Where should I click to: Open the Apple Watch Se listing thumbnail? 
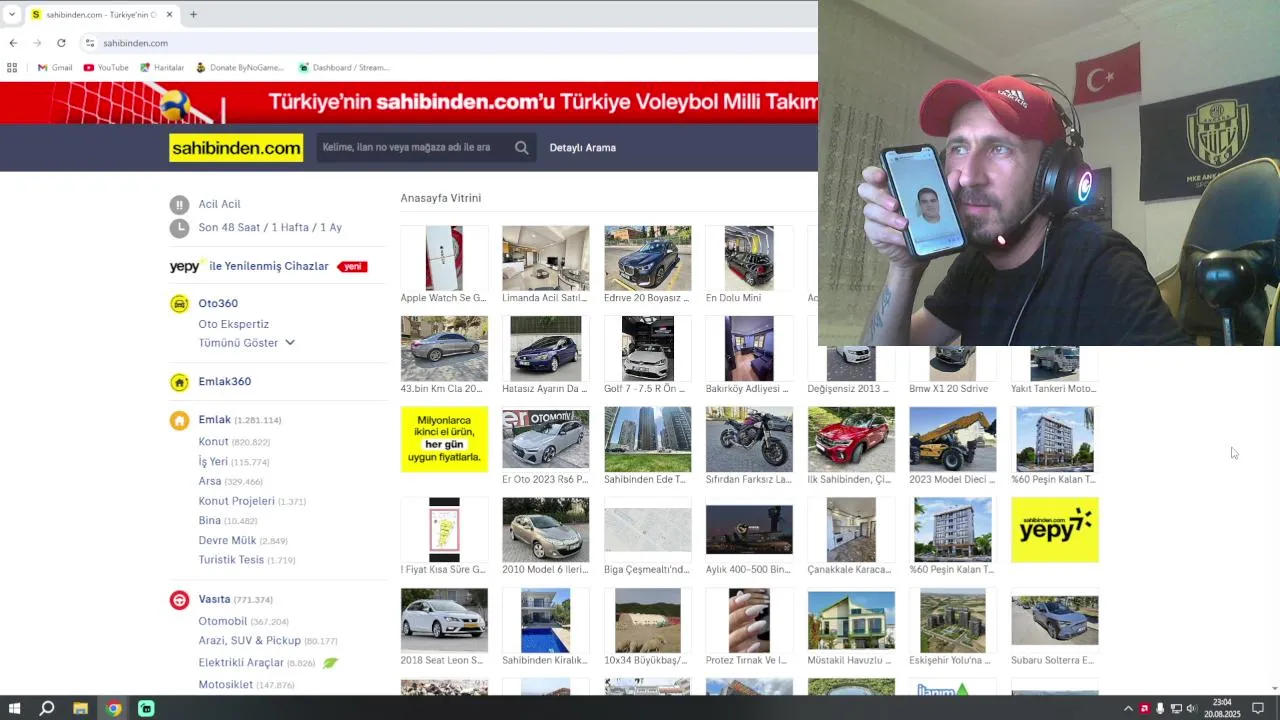click(x=444, y=258)
